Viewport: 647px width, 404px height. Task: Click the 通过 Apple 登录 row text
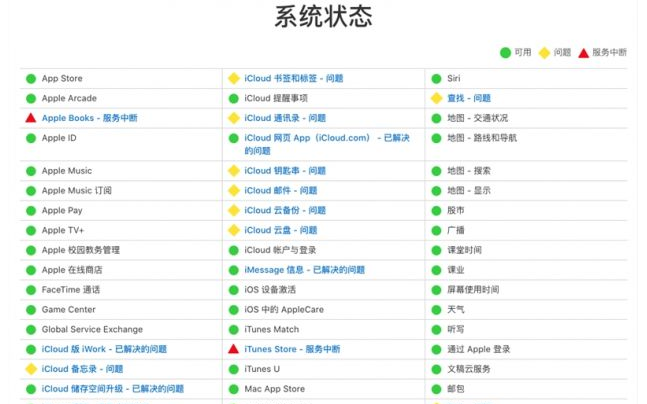[x=479, y=349]
